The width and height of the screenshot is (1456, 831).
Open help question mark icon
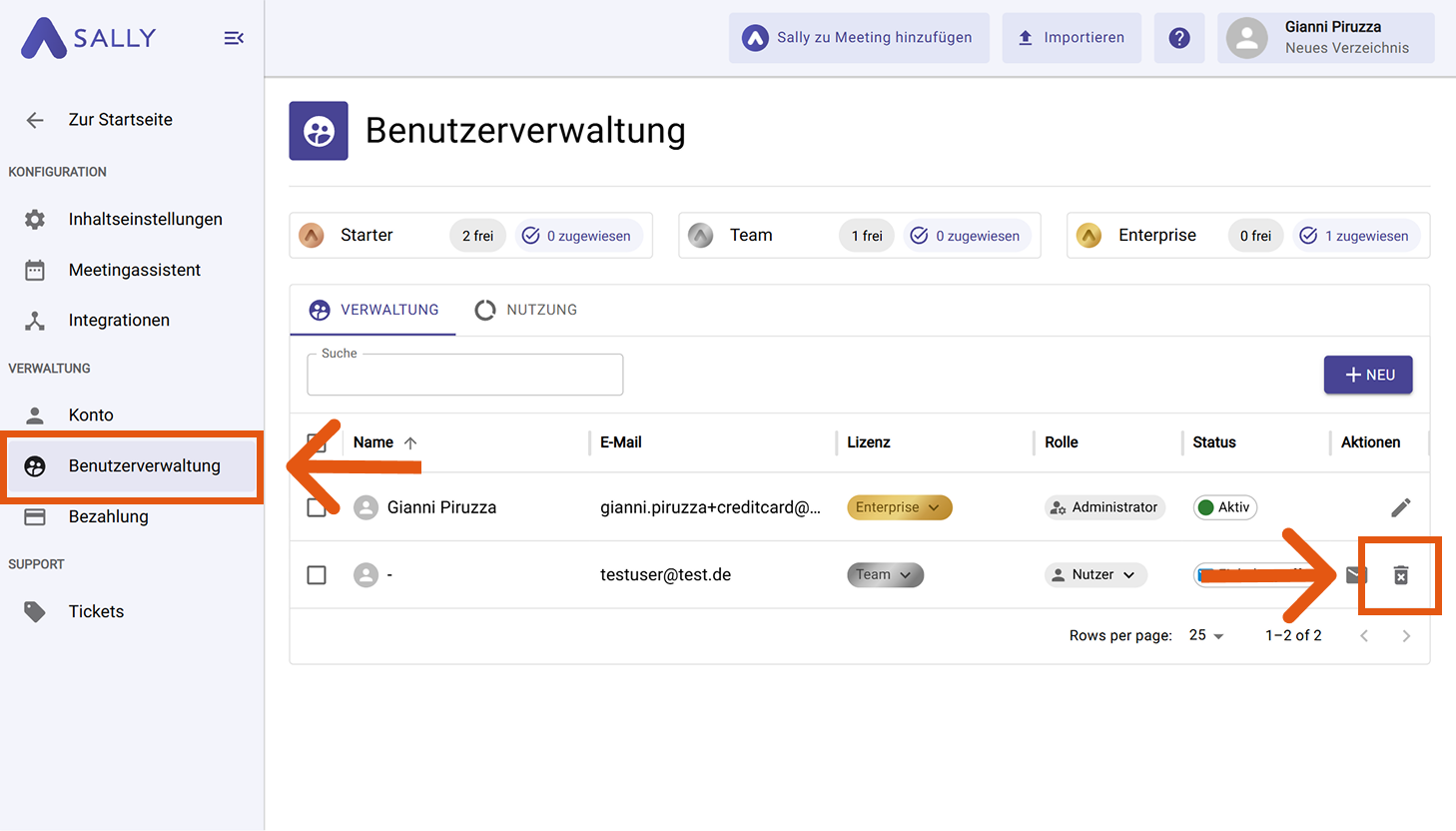coord(1179,38)
